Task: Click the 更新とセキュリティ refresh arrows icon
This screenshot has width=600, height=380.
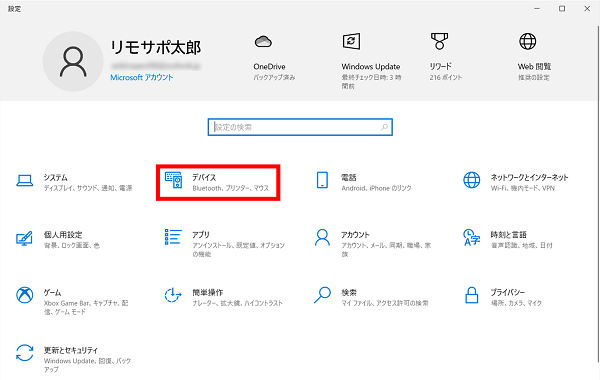Action: 24,353
